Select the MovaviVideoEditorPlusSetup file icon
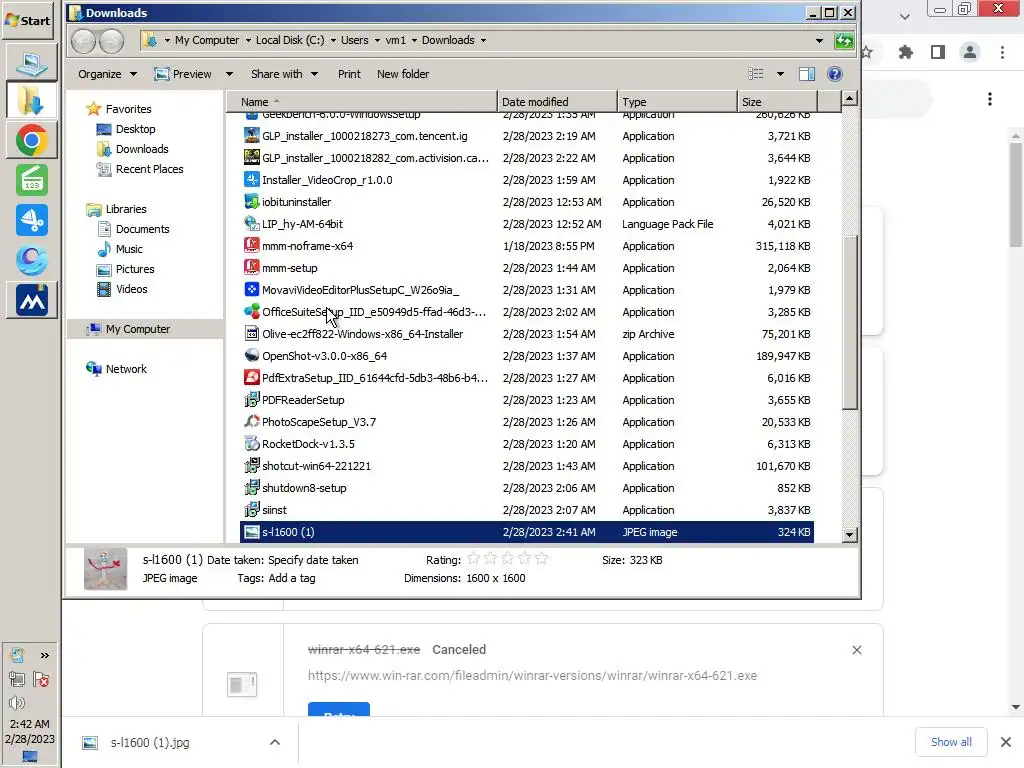1024x768 pixels. (251, 289)
